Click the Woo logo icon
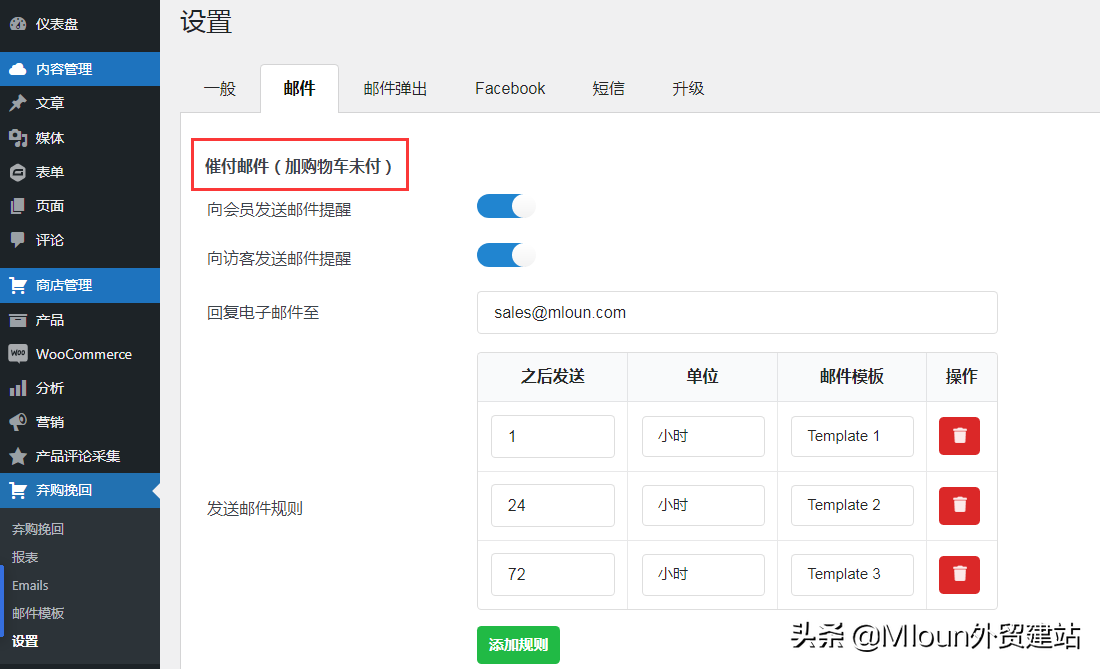This screenshot has width=1100, height=669. click(x=18, y=353)
